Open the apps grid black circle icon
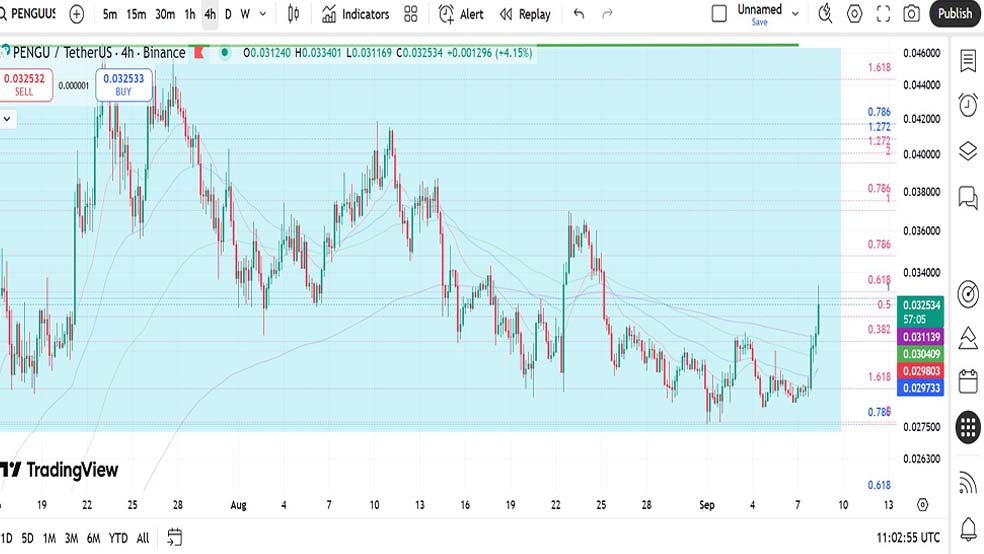 tap(968, 428)
